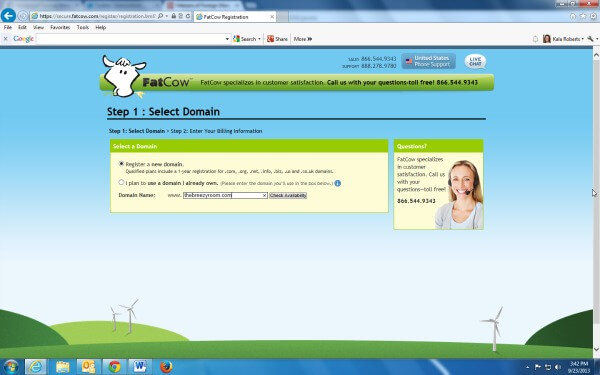Expand the Google toolbar search box dropdown

[x=227, y=39]
